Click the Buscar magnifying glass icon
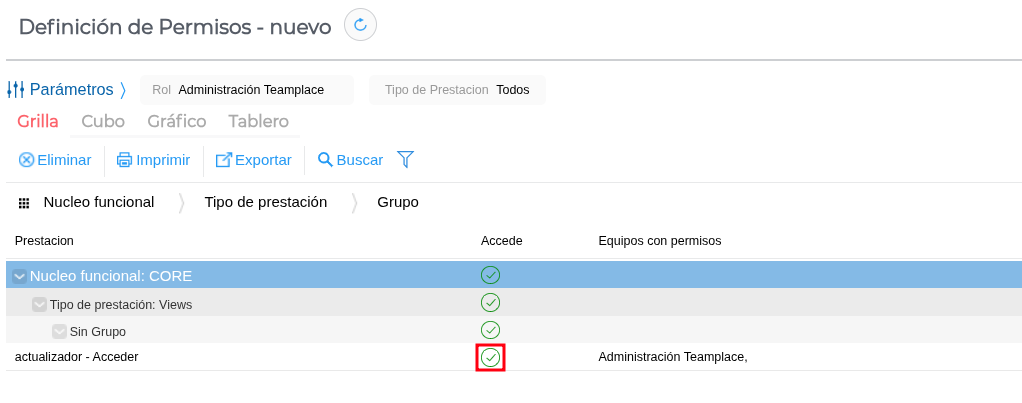 (325, 159)
